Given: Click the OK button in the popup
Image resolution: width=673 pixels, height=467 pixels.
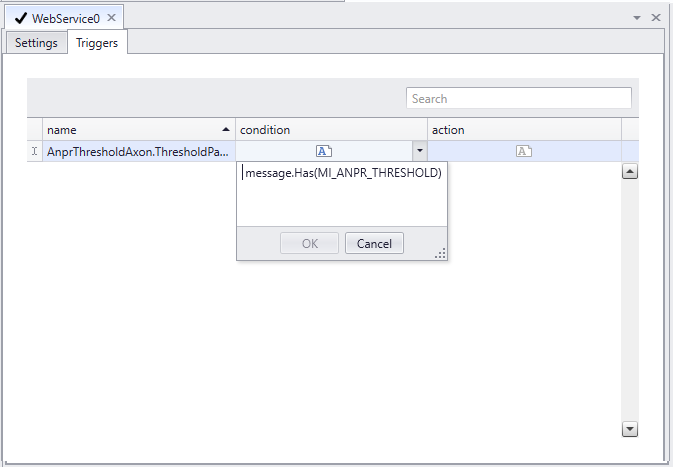Looking at the screenshot, I should pos(309,243).
